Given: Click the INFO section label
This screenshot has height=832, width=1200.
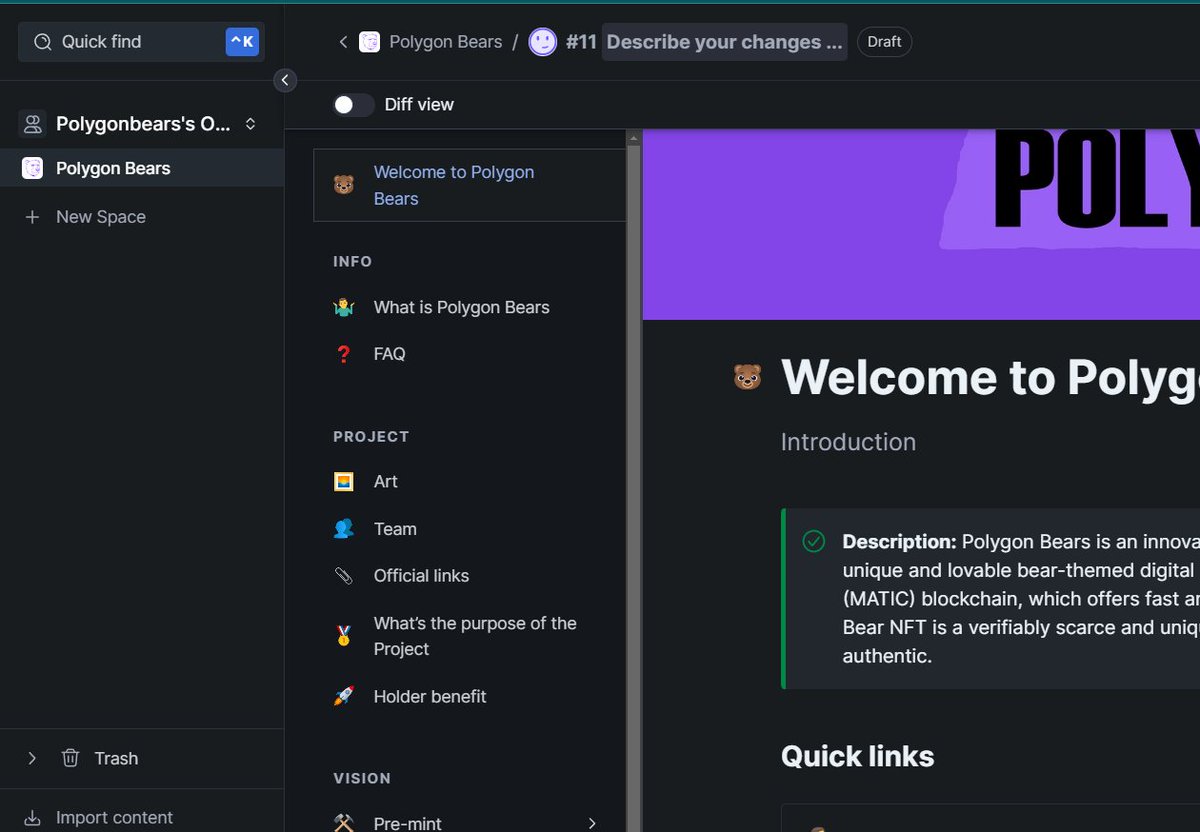Looking at the screenshot, I should (x=352, y=262).
